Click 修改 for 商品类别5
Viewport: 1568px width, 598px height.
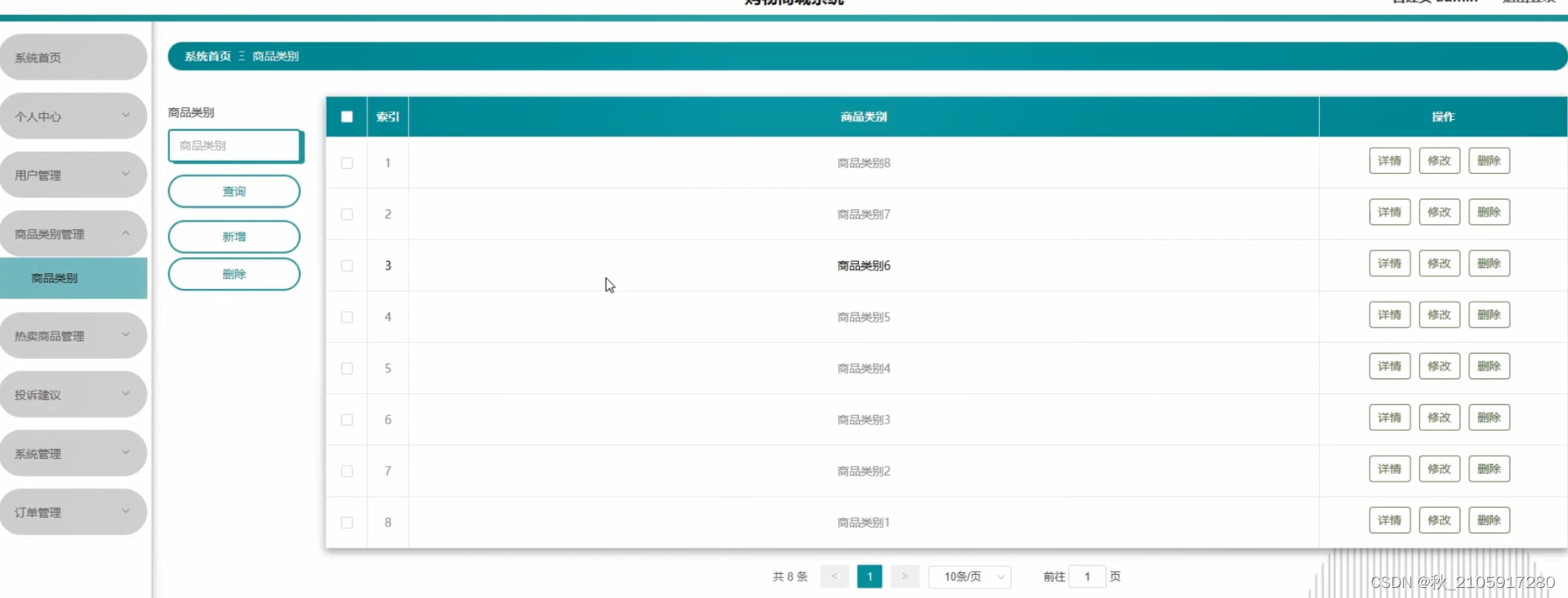click(x=1440, y=315)
